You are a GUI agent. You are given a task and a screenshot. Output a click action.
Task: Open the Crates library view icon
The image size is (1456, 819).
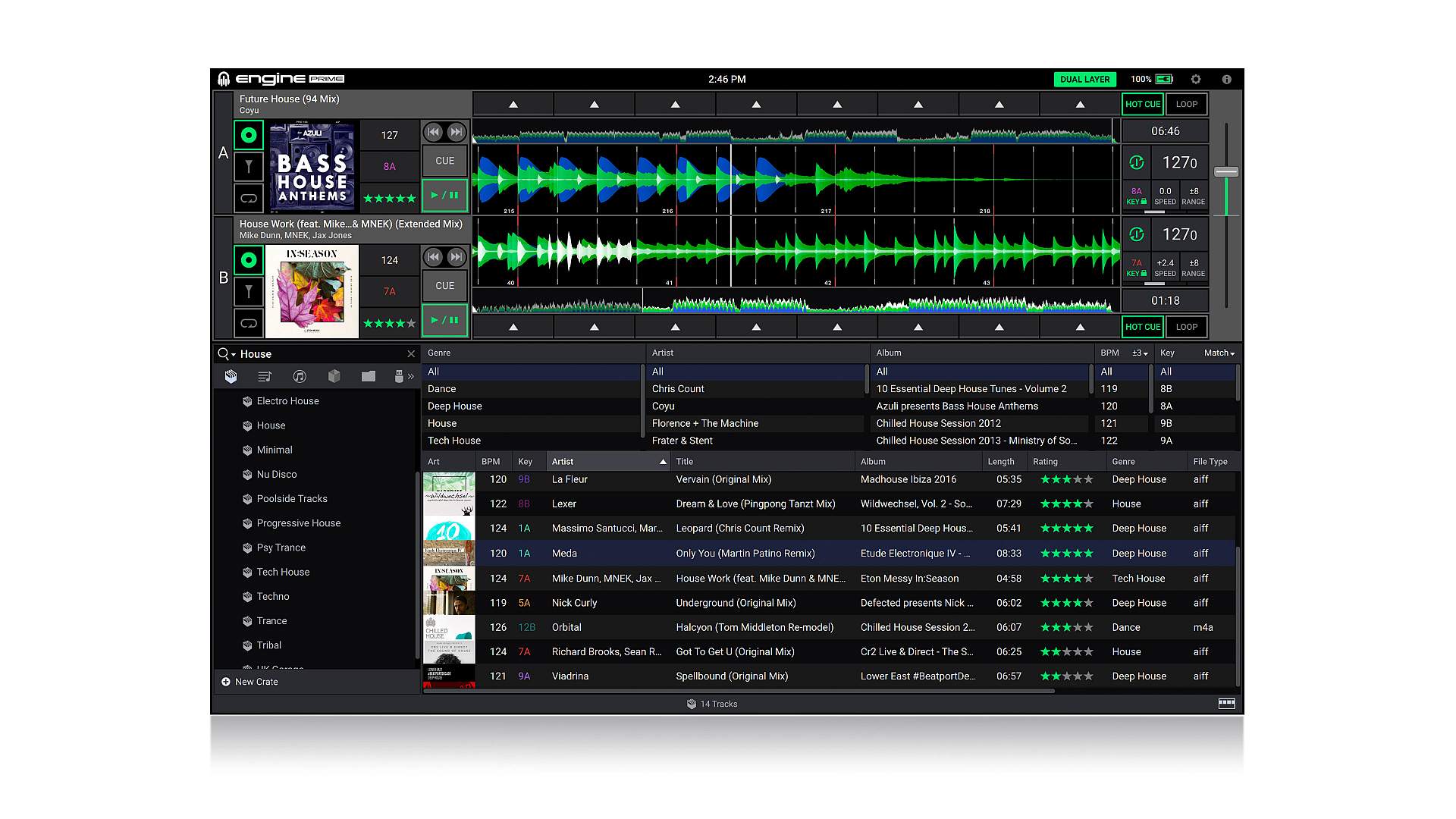231,376
